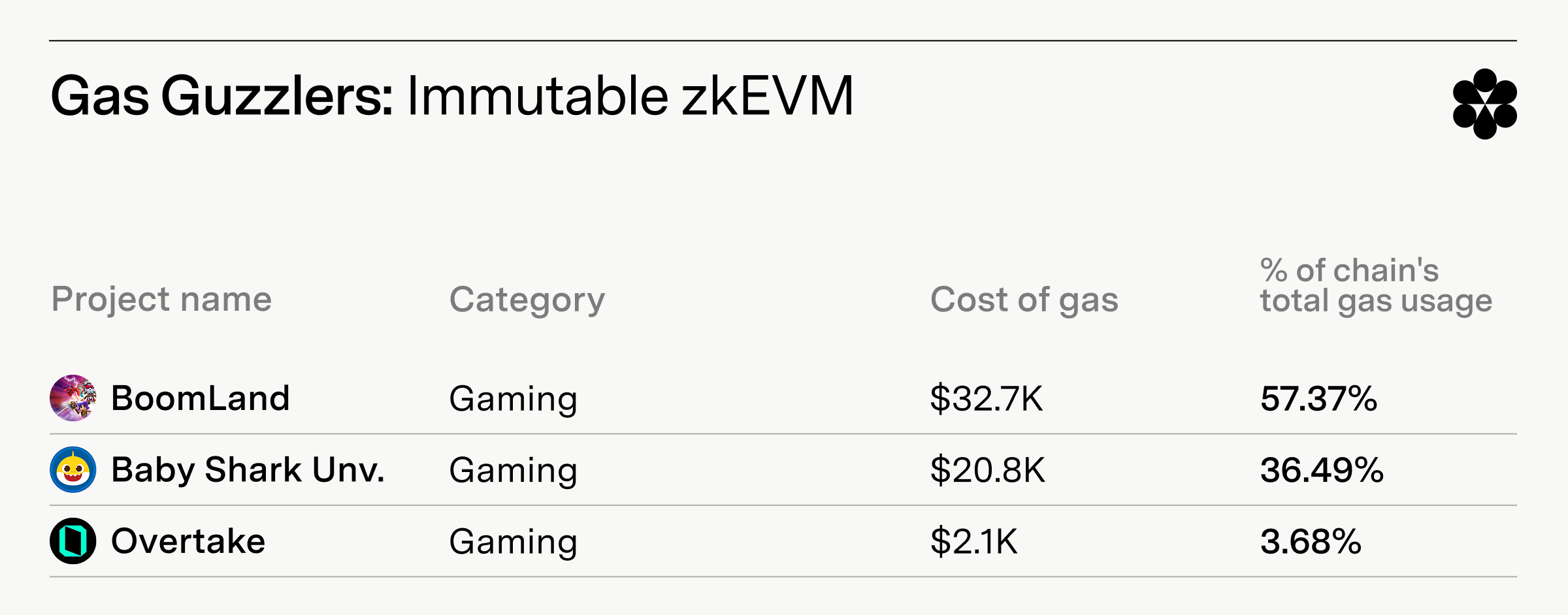
Task: Click the 57.37% gas usage value
Action: (1319, 399)
